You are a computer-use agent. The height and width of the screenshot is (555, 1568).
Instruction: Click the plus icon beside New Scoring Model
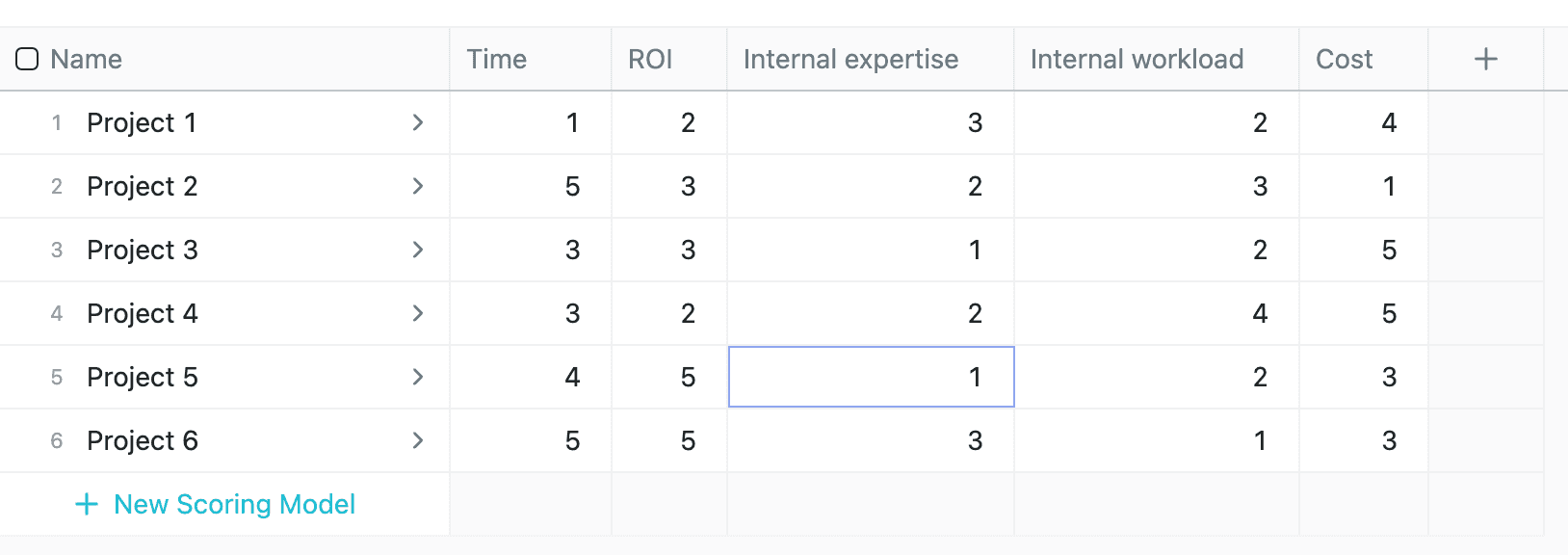point(86,504)
